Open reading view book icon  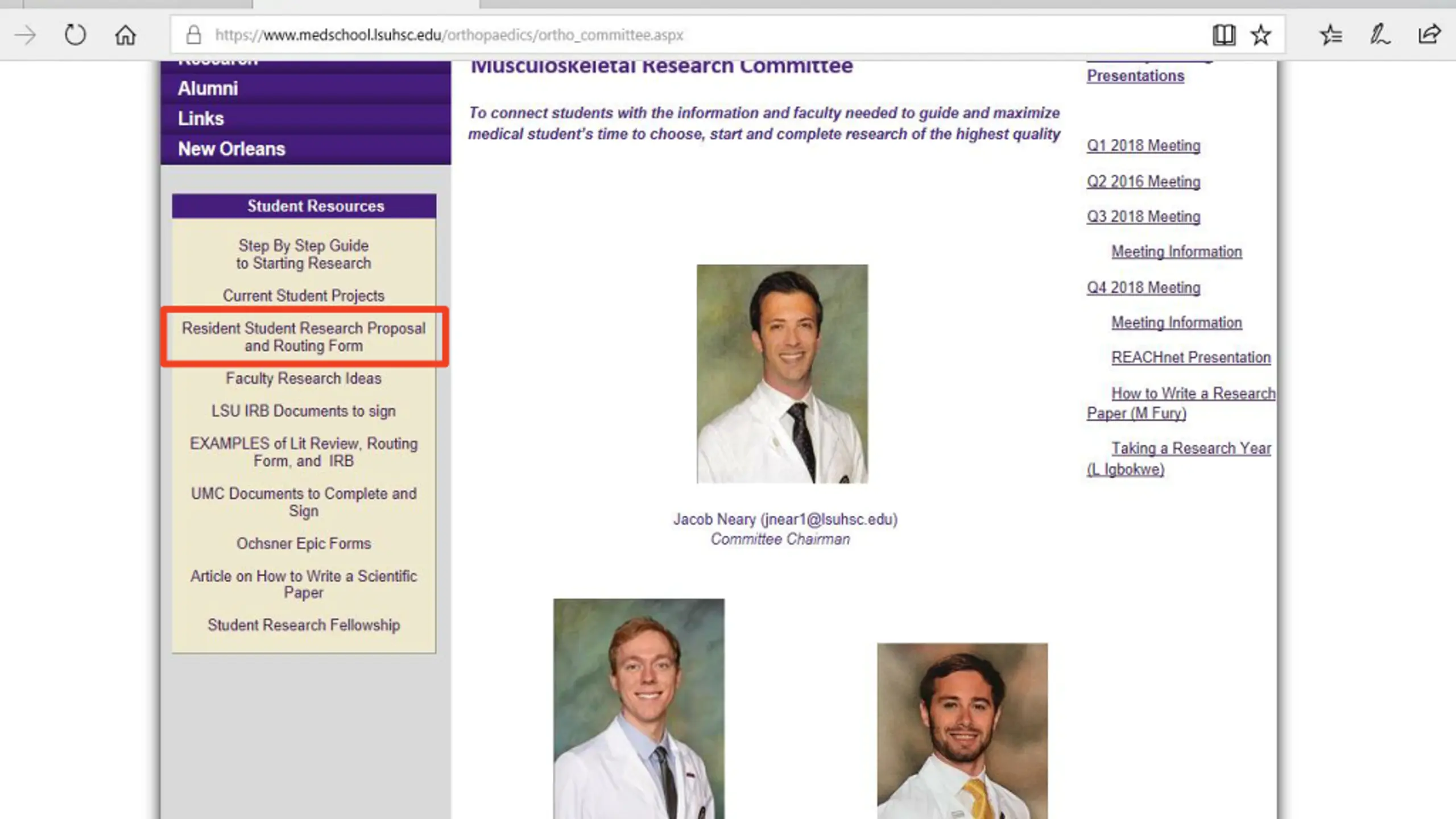tap(1223, 35)
